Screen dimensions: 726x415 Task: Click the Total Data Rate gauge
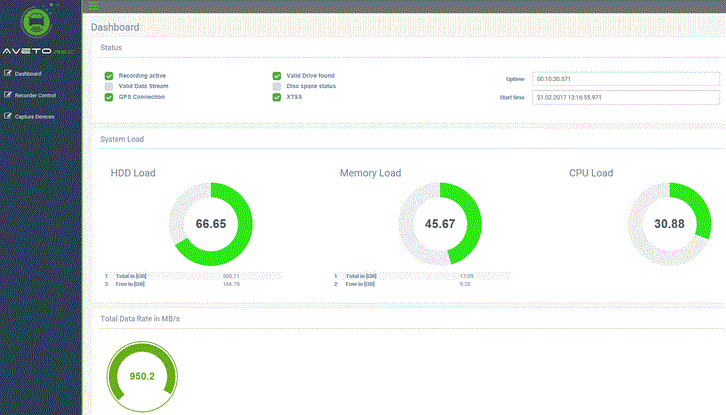click(142, 377)
